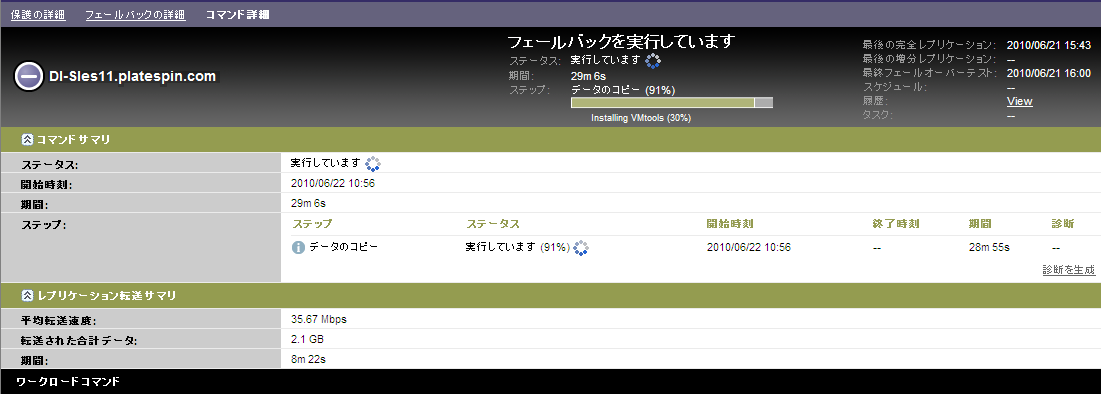Click the ステップ column header
The image size is (1101, 394).
click(x=312, y=223)
